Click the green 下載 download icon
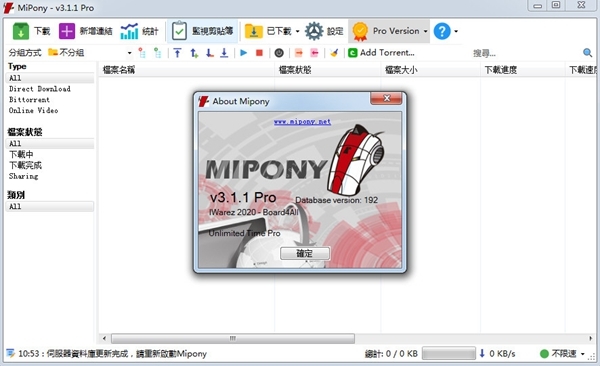This screenshot has width=600, height=366. (21, 31)
